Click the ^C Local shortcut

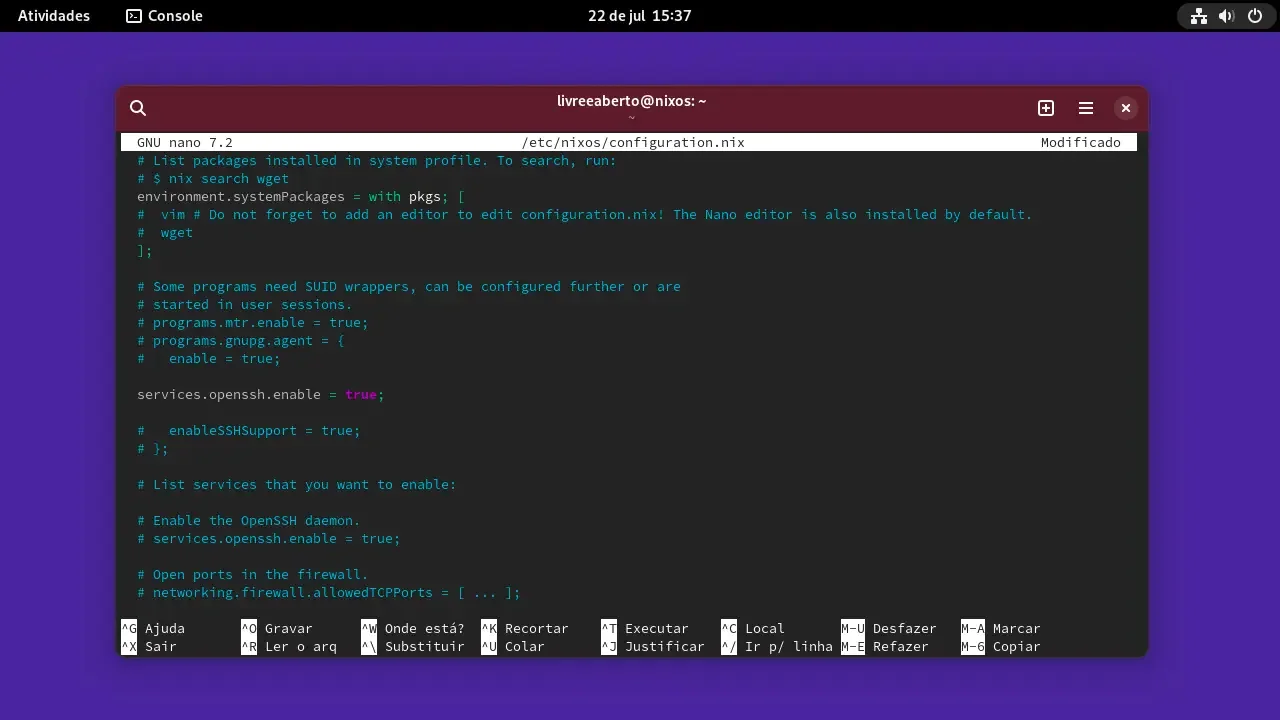[753, 629]
